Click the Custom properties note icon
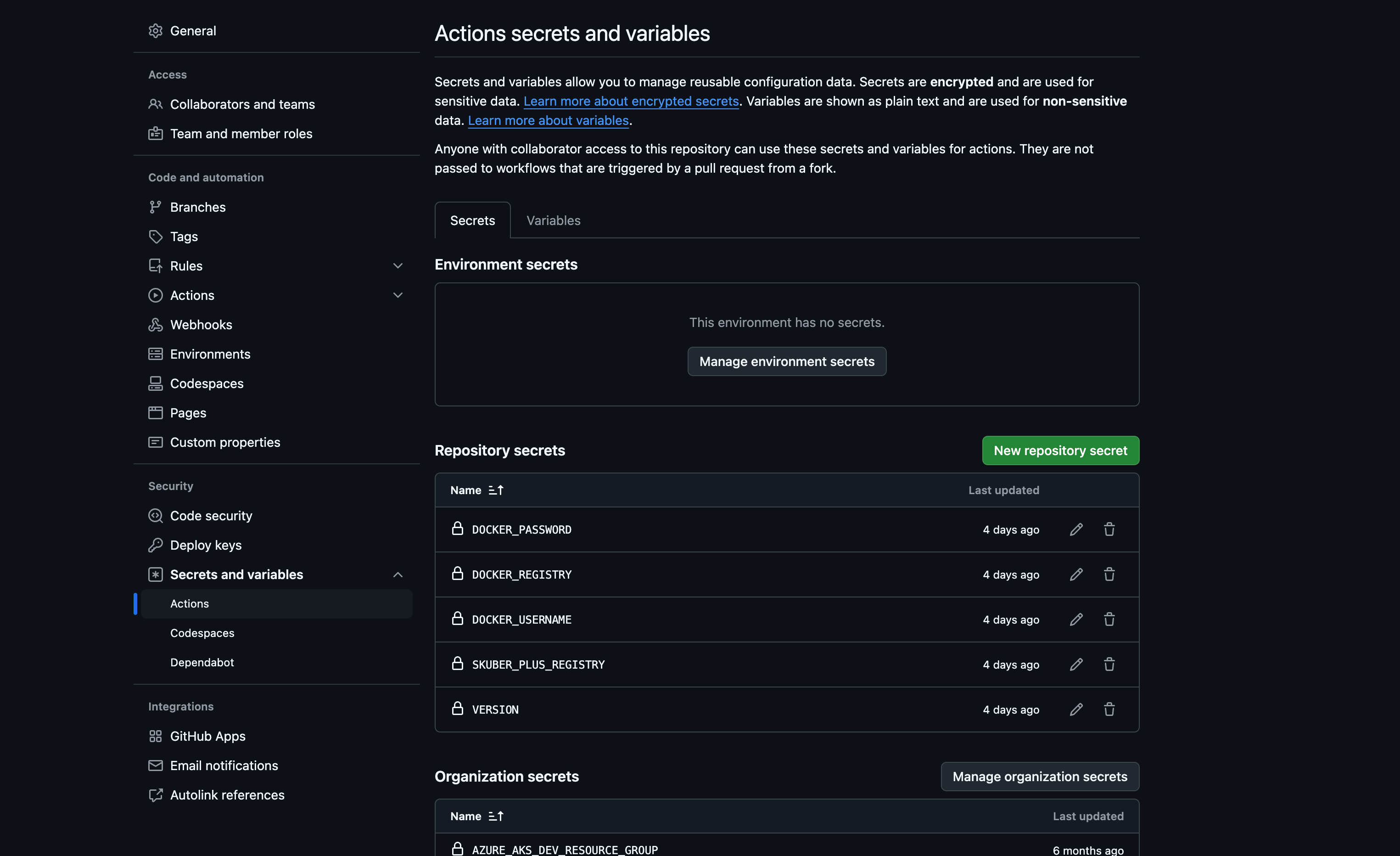The image size is (1400, 856). 155,442
